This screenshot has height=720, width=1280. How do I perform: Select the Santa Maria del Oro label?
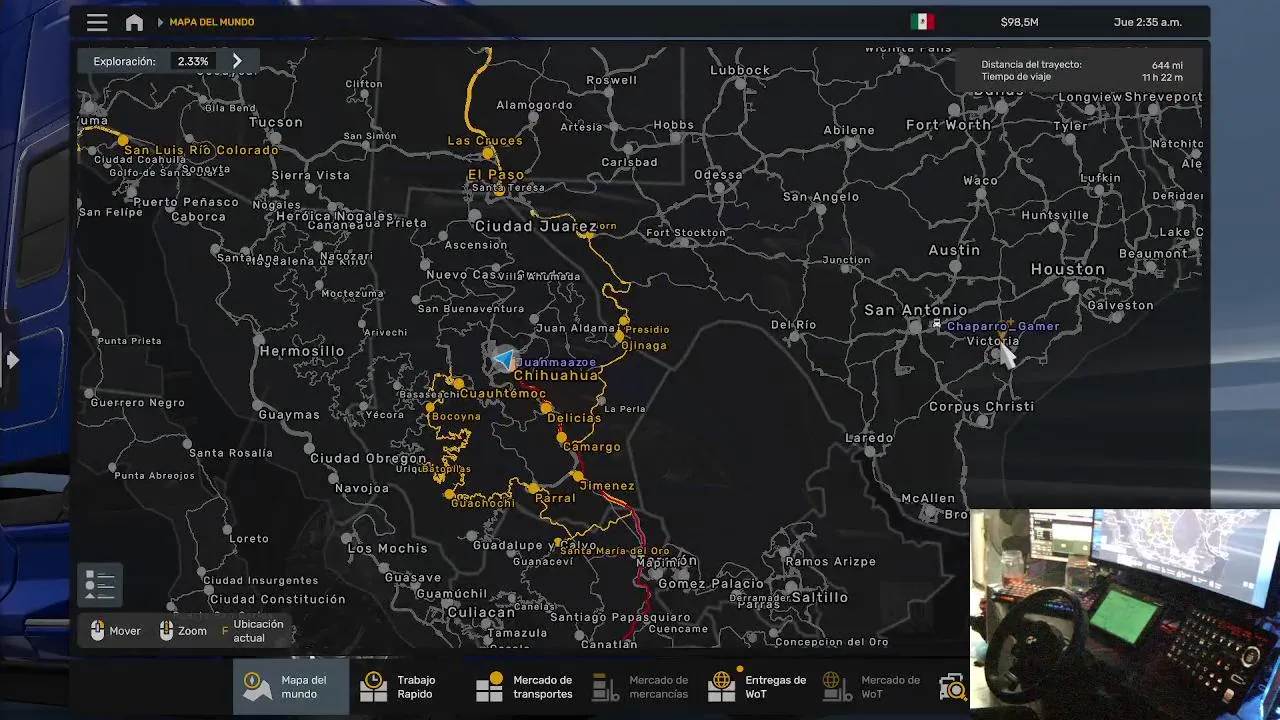point(615,551)
